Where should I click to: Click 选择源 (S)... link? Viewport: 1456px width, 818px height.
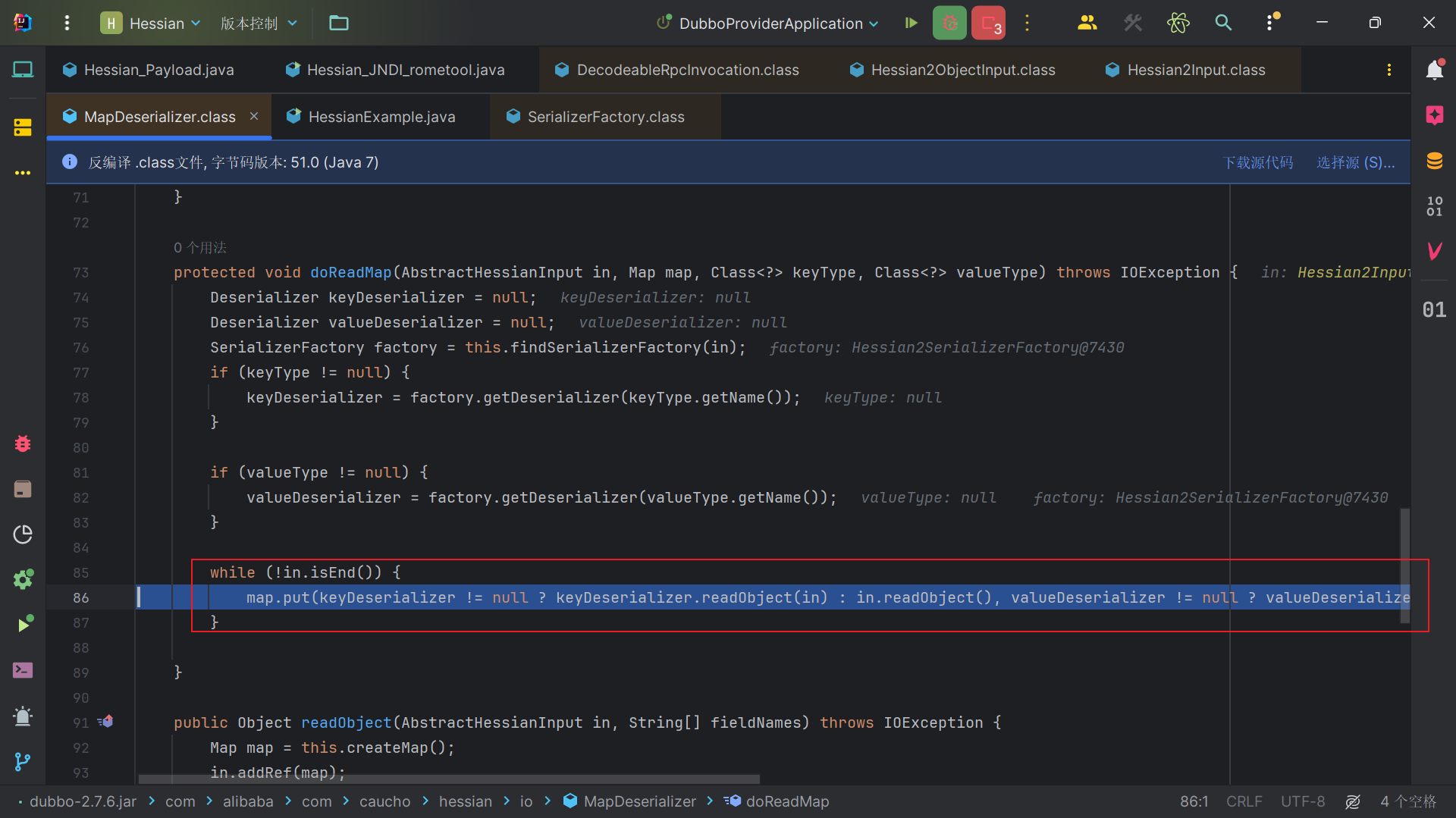pos(1356,162)
